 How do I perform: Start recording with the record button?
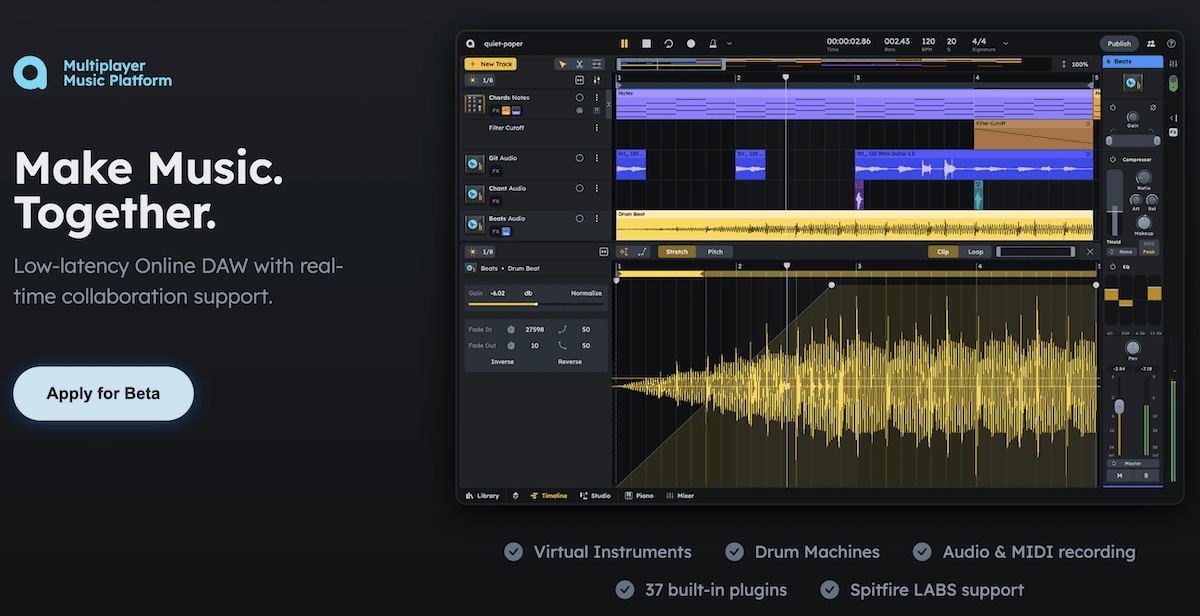point(690,44)
